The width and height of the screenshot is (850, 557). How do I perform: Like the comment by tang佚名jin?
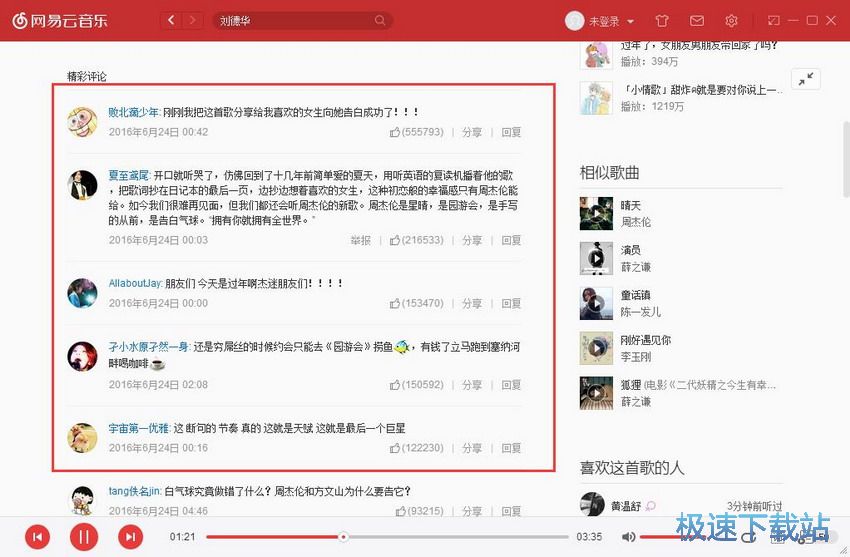pos(419,511)
